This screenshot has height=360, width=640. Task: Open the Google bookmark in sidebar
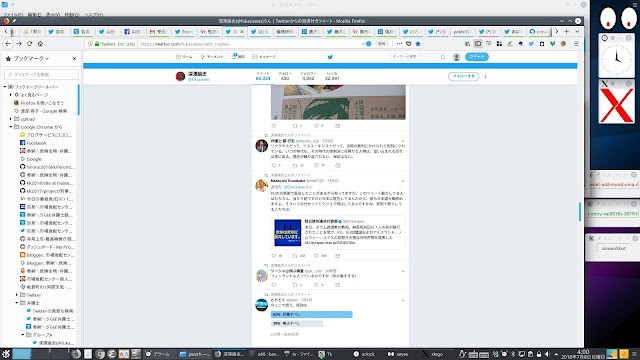tap(31, 159)
